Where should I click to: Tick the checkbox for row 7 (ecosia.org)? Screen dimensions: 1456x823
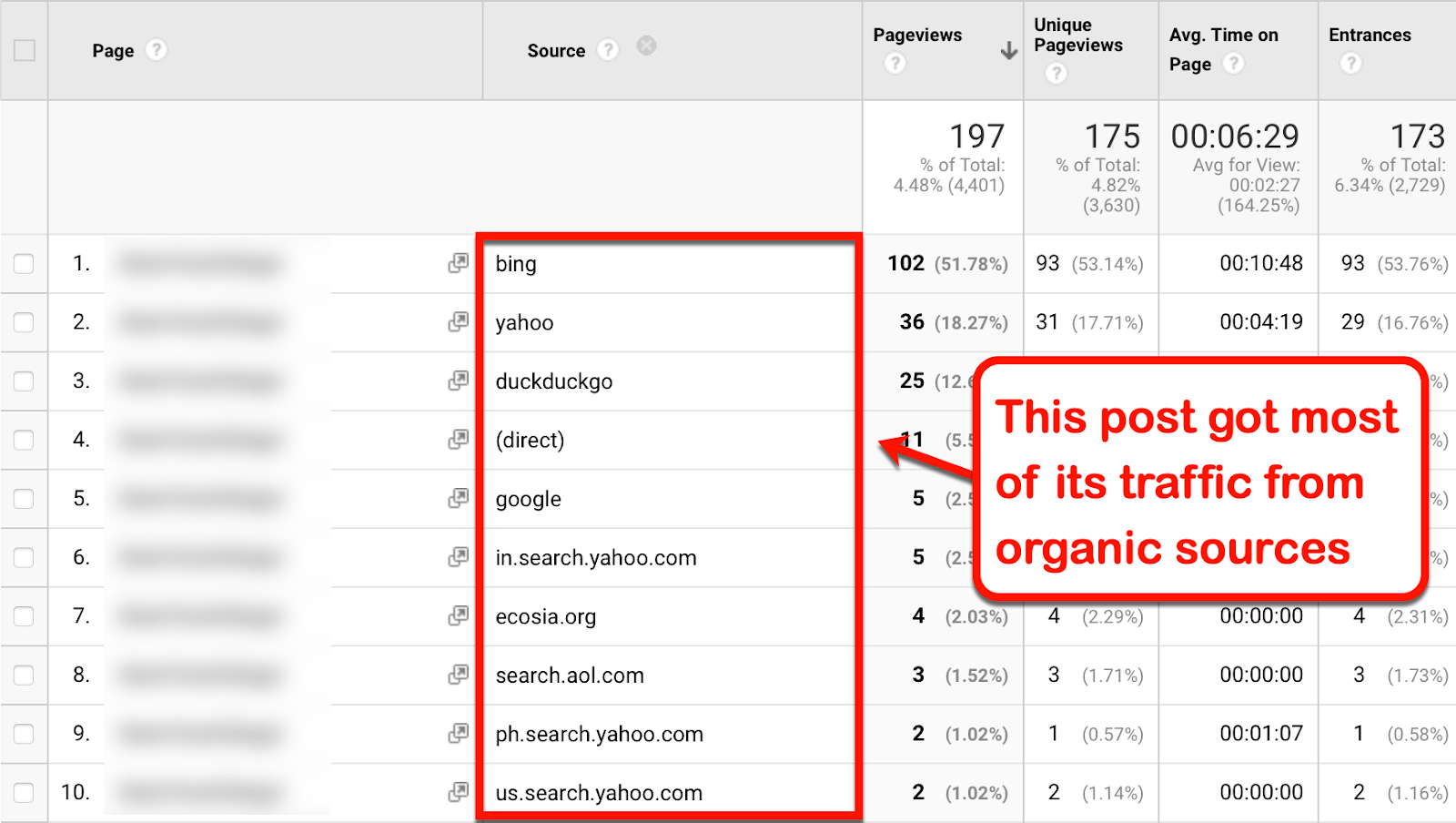tap(24, 616)
